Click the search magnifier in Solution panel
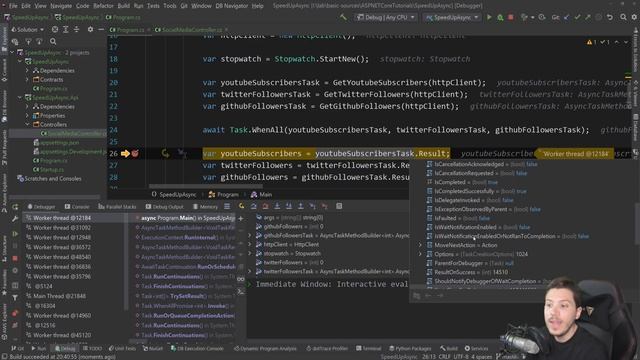Viewport: 640px width, 360px height. coord(53,41)
